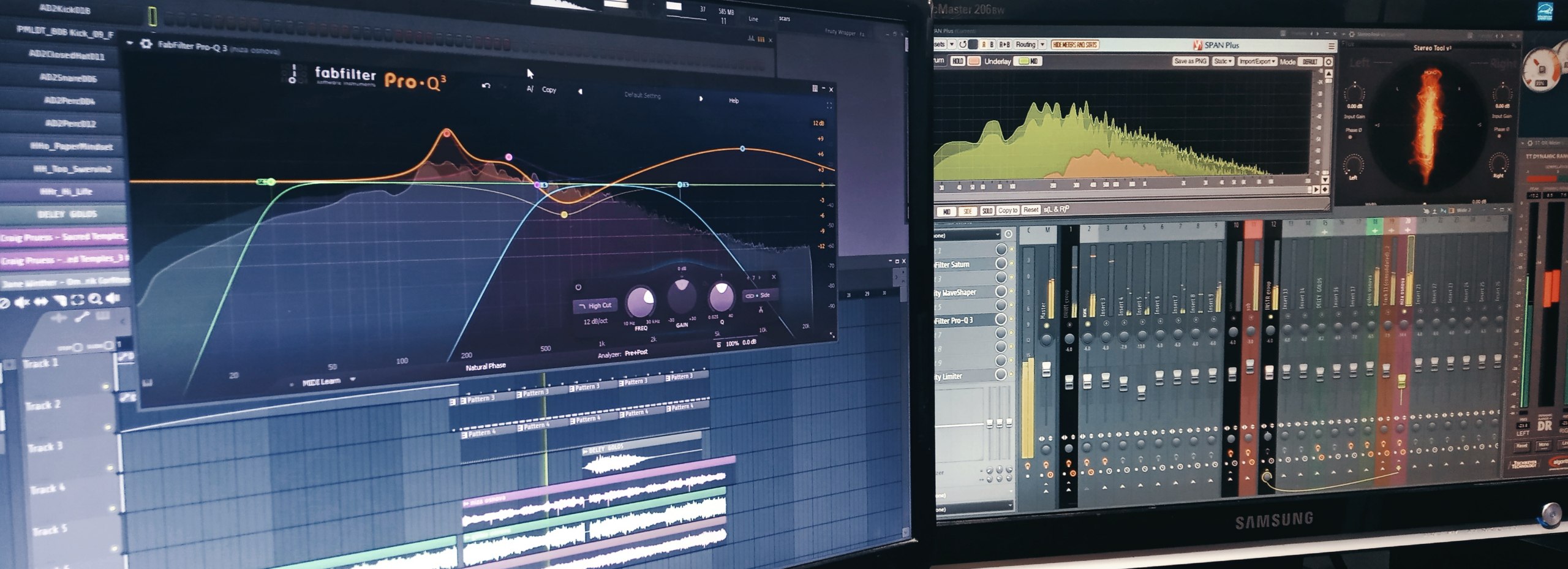Viewport: 1568px width, 569px height.
Task: Open the FabFilter Pro-Q 3 window gear menu
Action: [x=146, y=44]
